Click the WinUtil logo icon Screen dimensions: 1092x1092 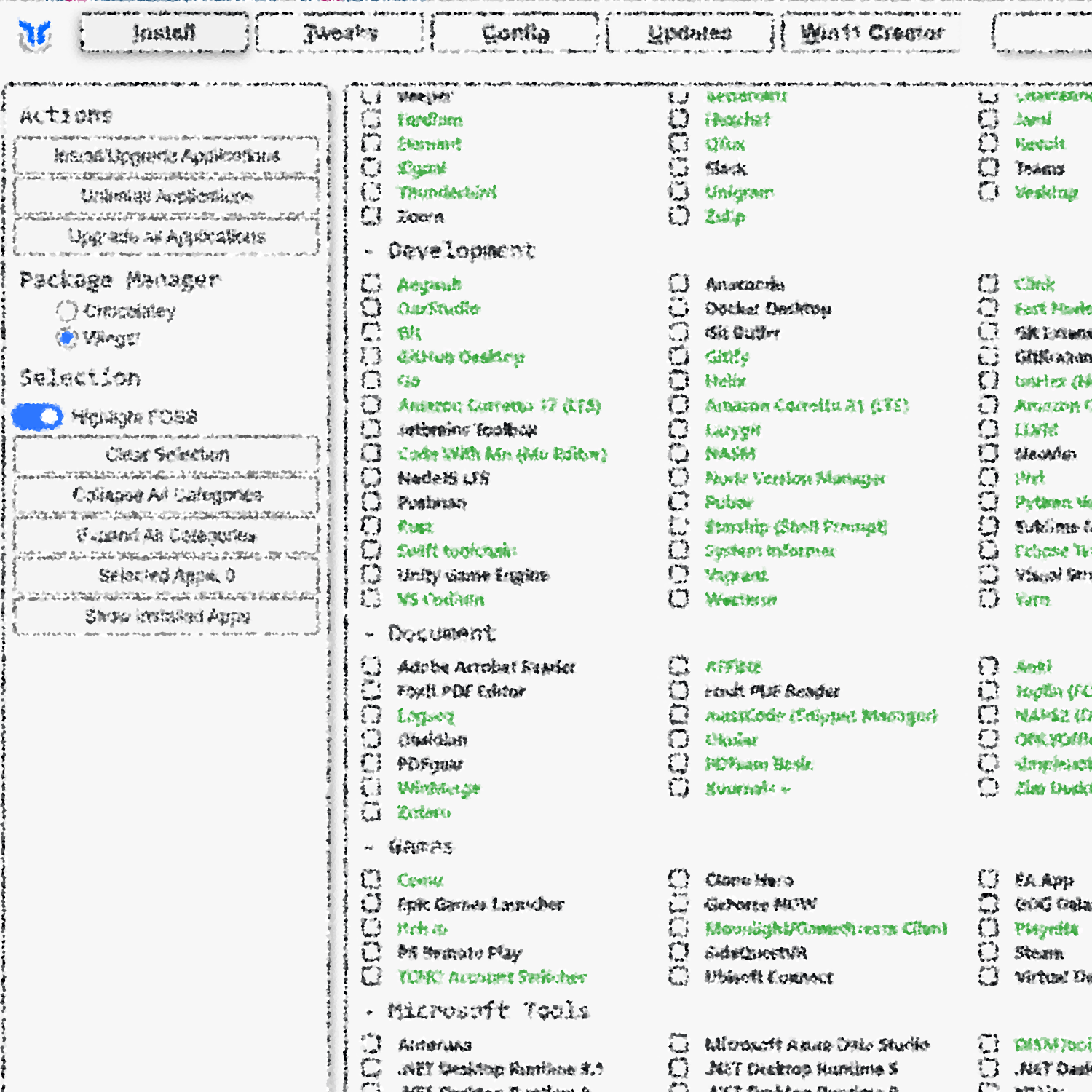click(x=35, y=34)
